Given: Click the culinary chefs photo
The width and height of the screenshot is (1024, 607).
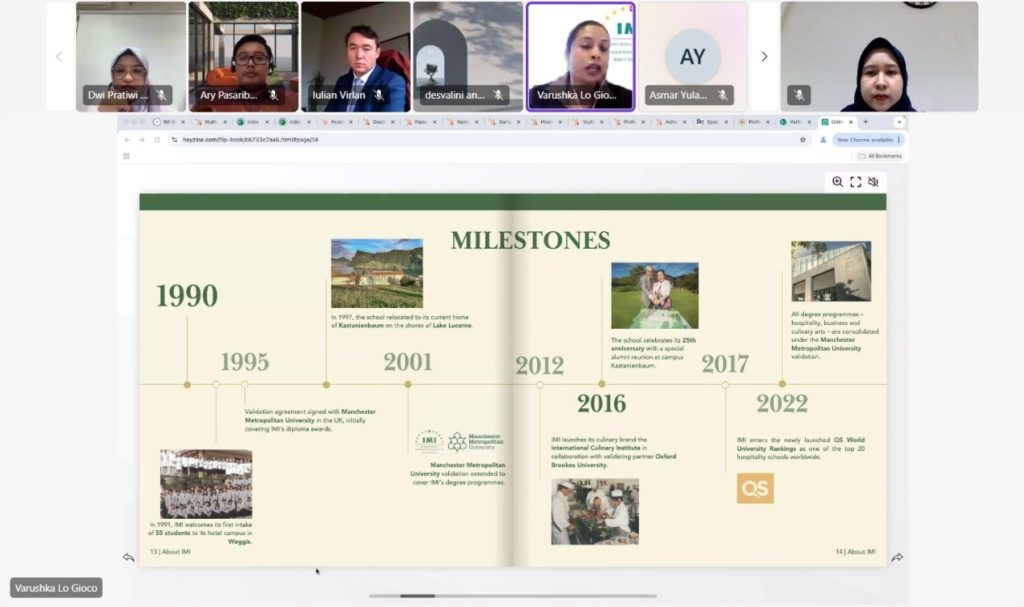Looking at the screenshot, I should pos(595,512).
